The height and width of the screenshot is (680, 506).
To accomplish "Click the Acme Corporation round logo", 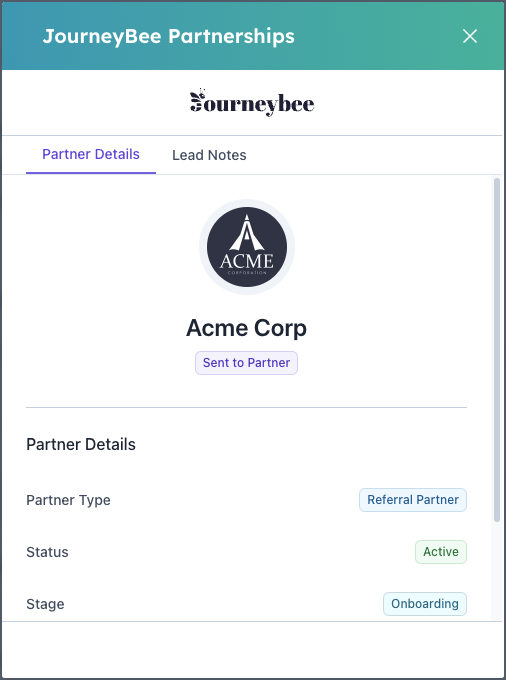I will (x=247, y=247).
